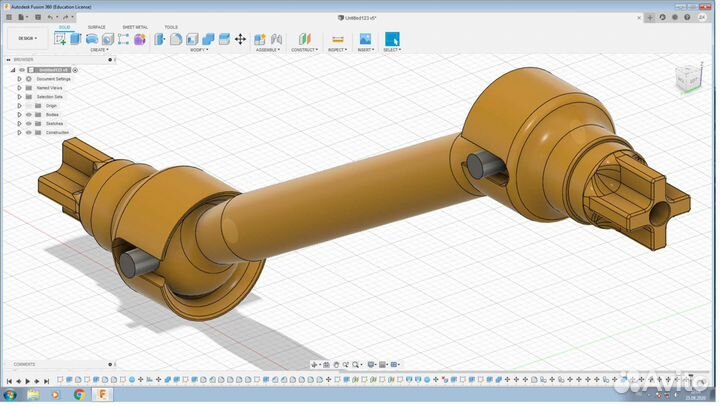Open the Tools tab

tap(171, 27)
